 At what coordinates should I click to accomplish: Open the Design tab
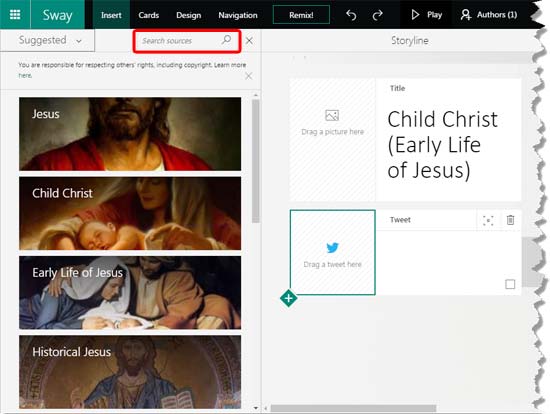pyautogui.click(x=189, y=15)
